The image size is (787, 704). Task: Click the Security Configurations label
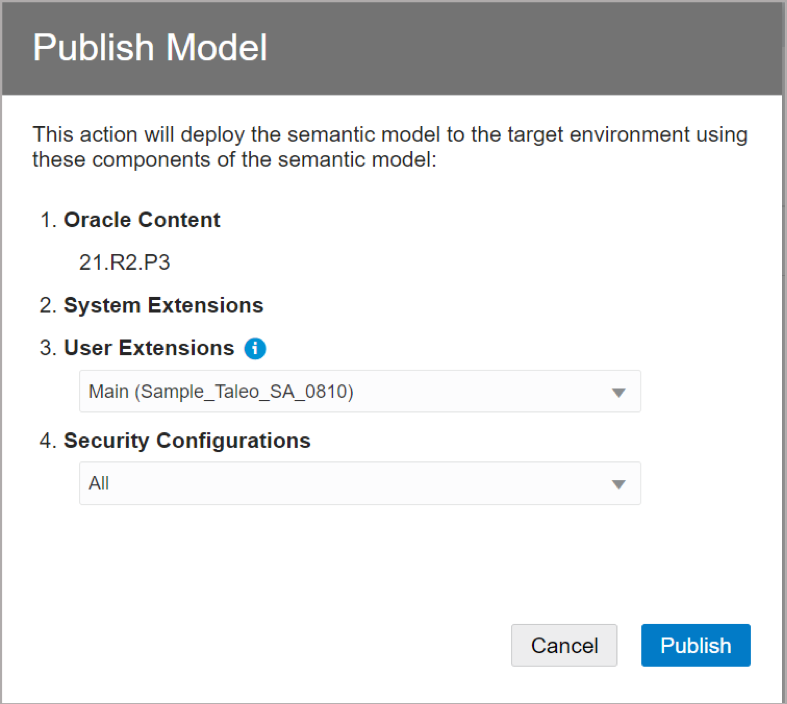[x=187, y=440]
